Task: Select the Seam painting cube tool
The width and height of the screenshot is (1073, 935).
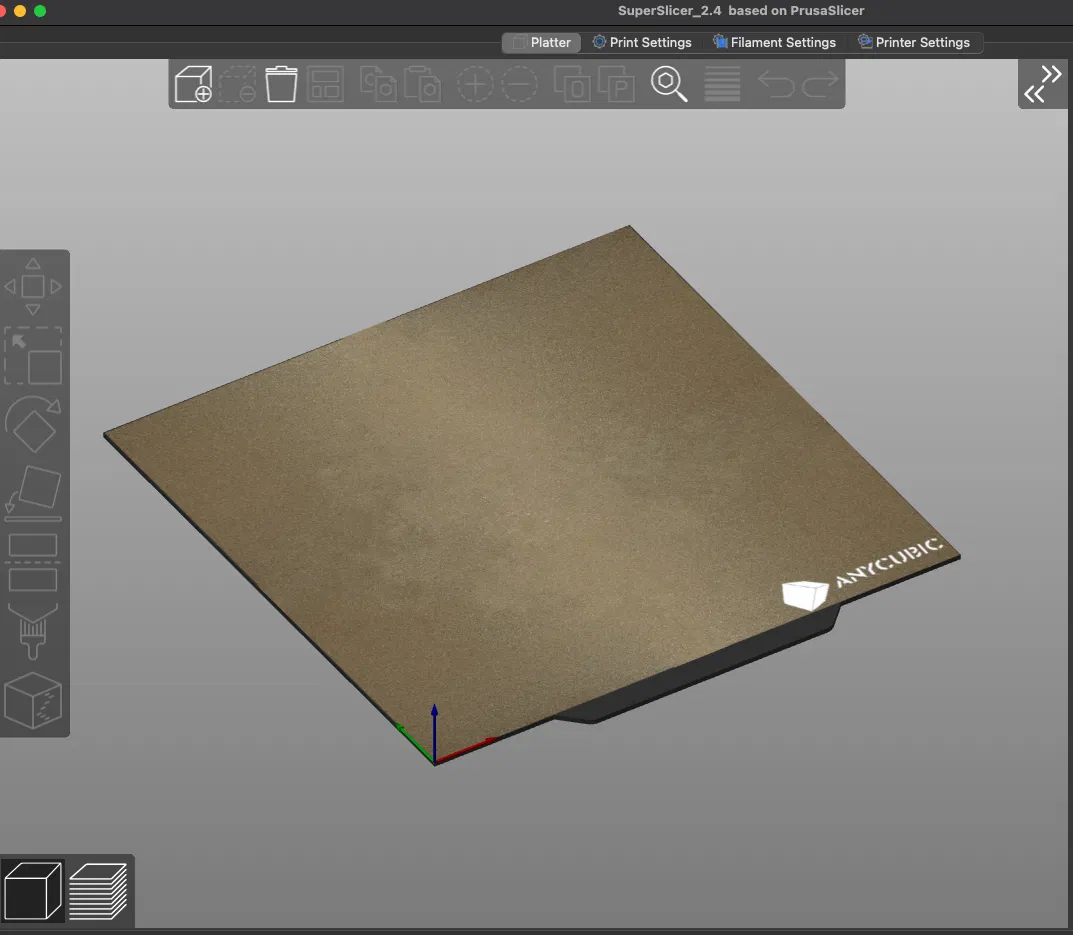Action: (33, 700)
